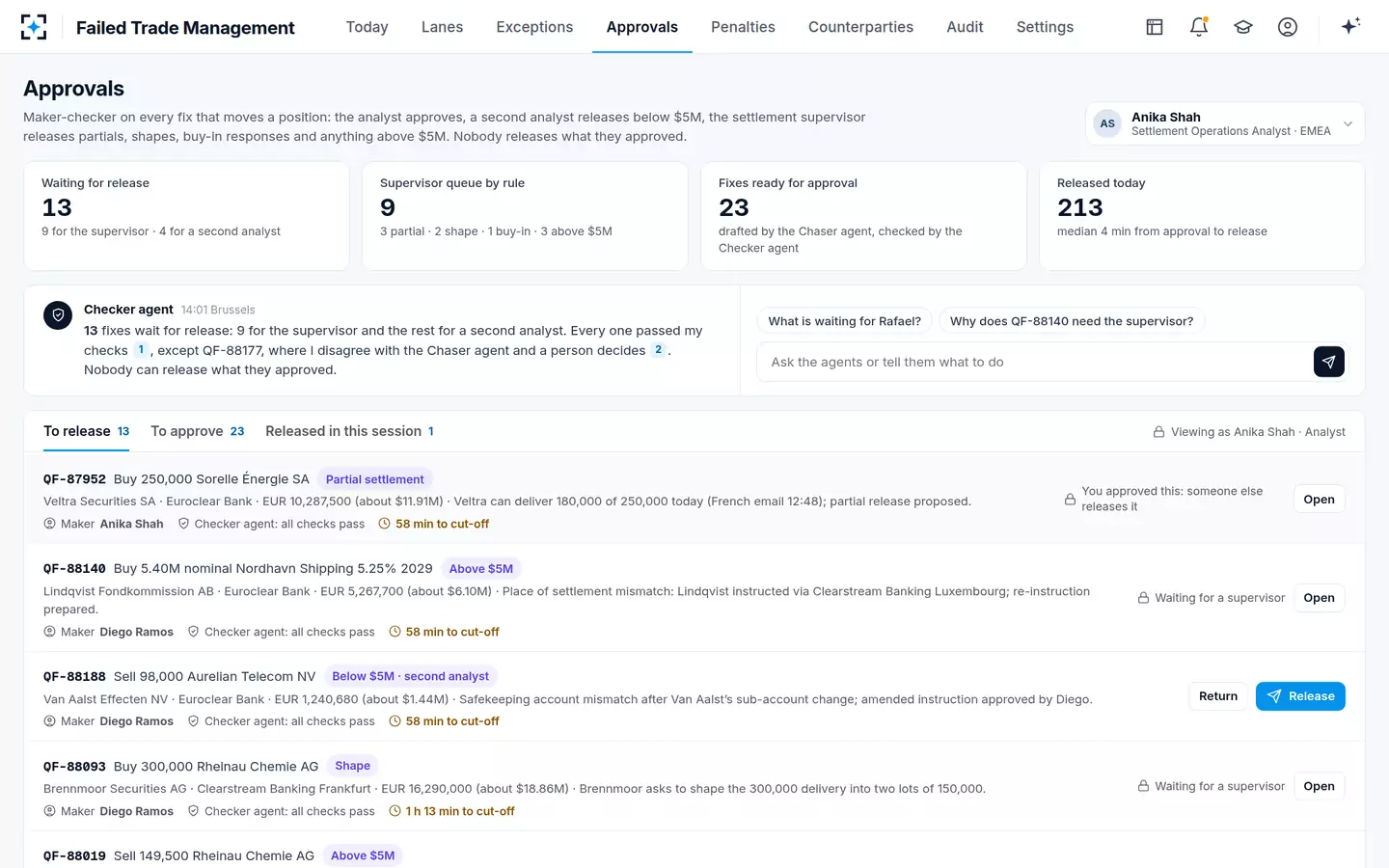Click the lock icon beside Viewing as Anika Shah
This screenshot has height=868, width=1389.
[x=1158, y=432]
